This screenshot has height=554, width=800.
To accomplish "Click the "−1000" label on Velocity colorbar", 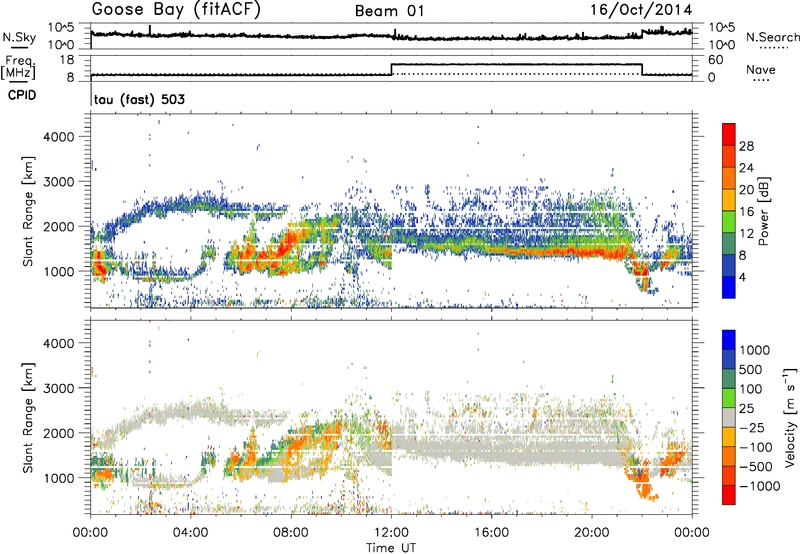I will [x=760, y=486].
